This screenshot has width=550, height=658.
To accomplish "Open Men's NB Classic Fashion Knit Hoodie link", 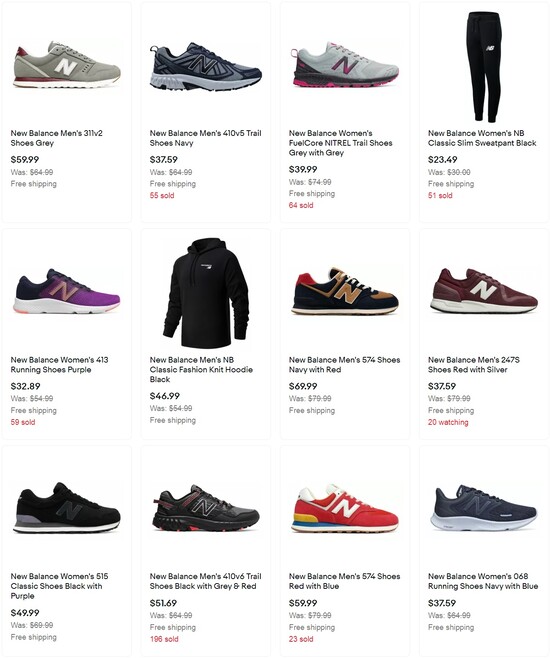I will pos(201,370).
